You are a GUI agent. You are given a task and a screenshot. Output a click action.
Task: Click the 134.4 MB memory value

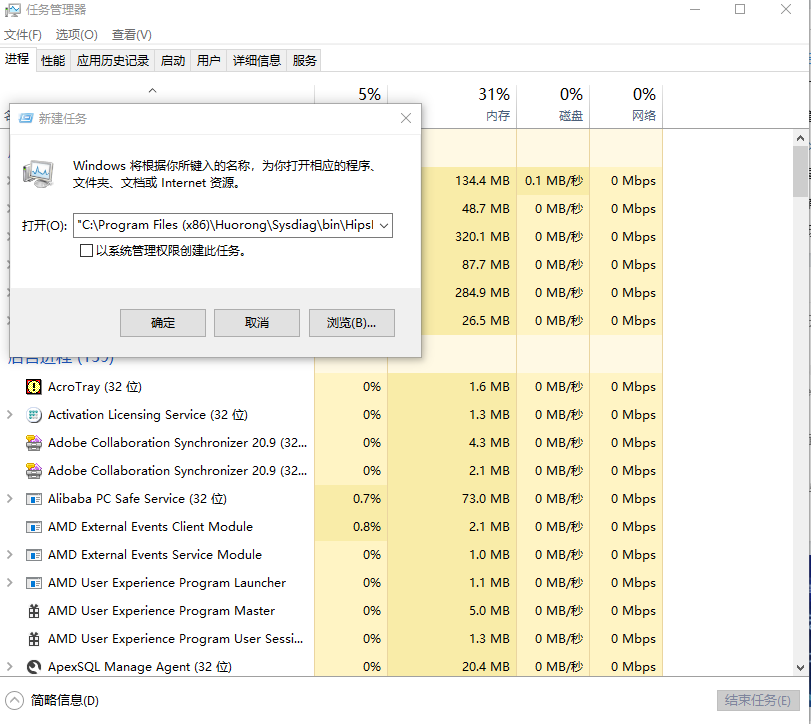coord(482,181)
